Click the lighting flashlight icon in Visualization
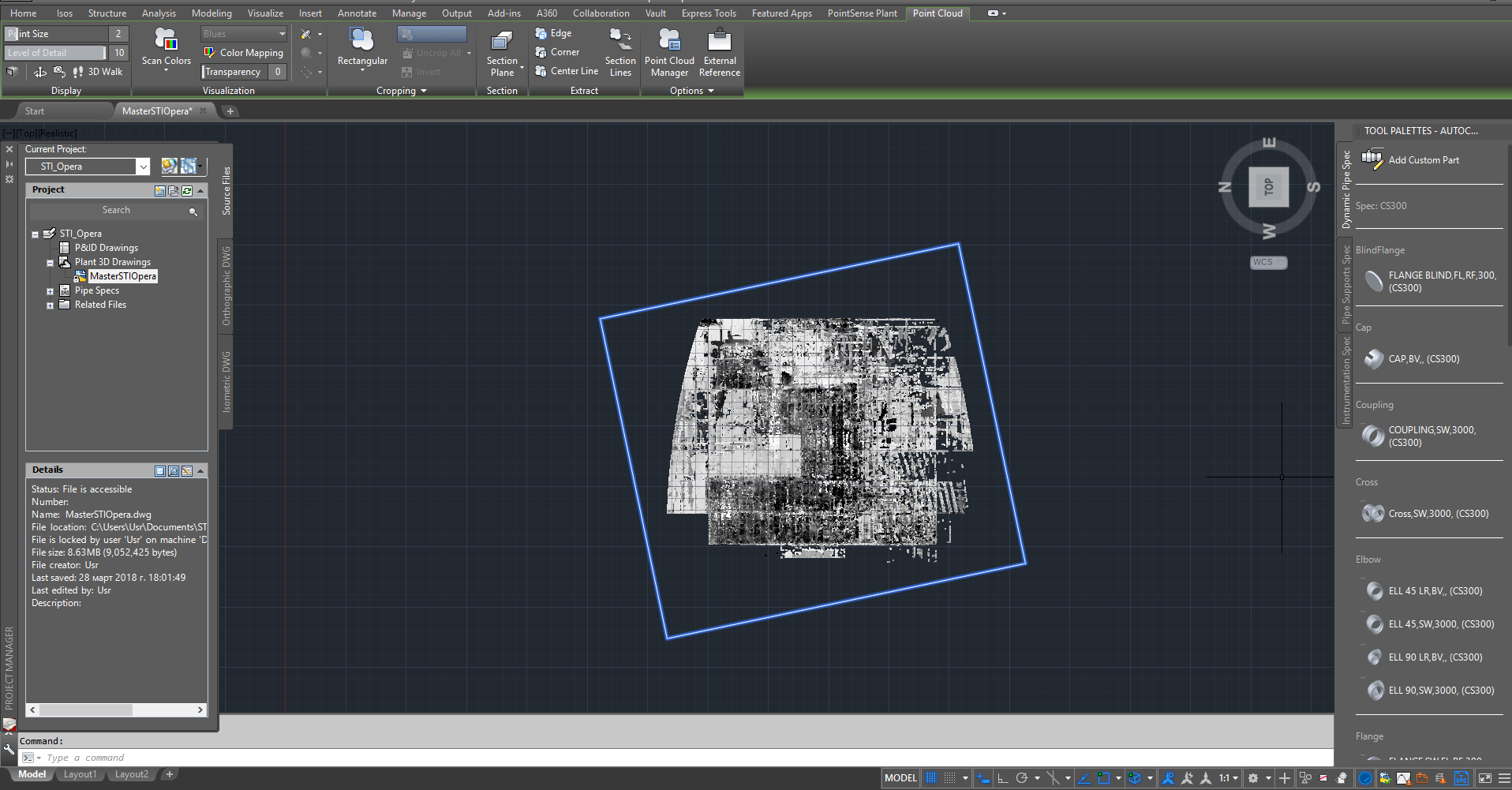This screenshot has height=790, width=1512. pyautogui.click(x=305, y=34)
